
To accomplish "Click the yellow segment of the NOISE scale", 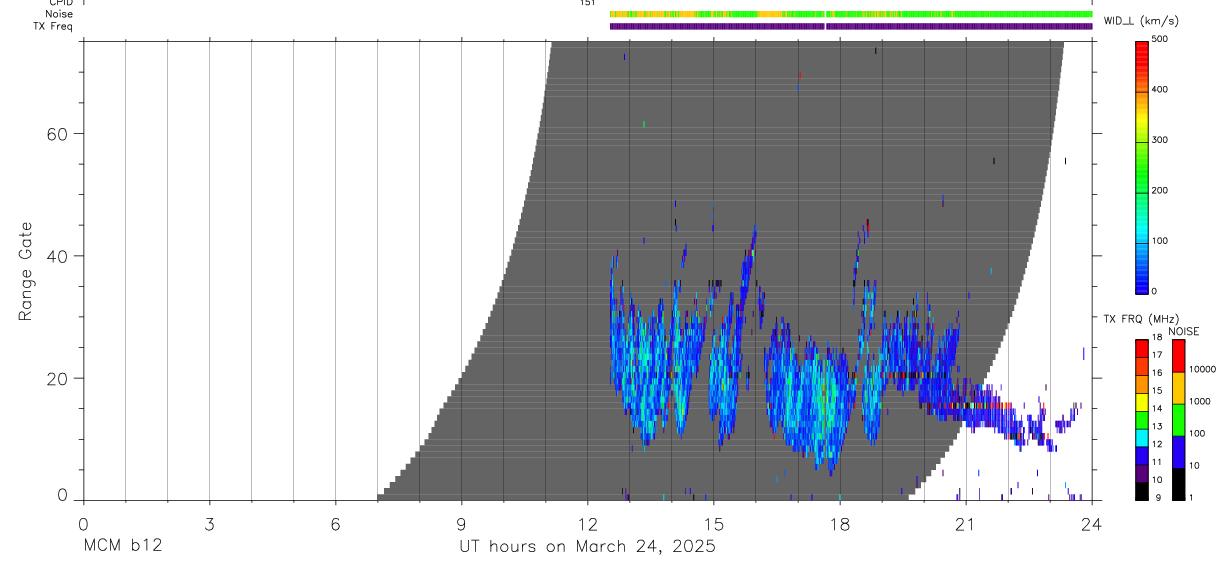I will tap(1179, 388).
